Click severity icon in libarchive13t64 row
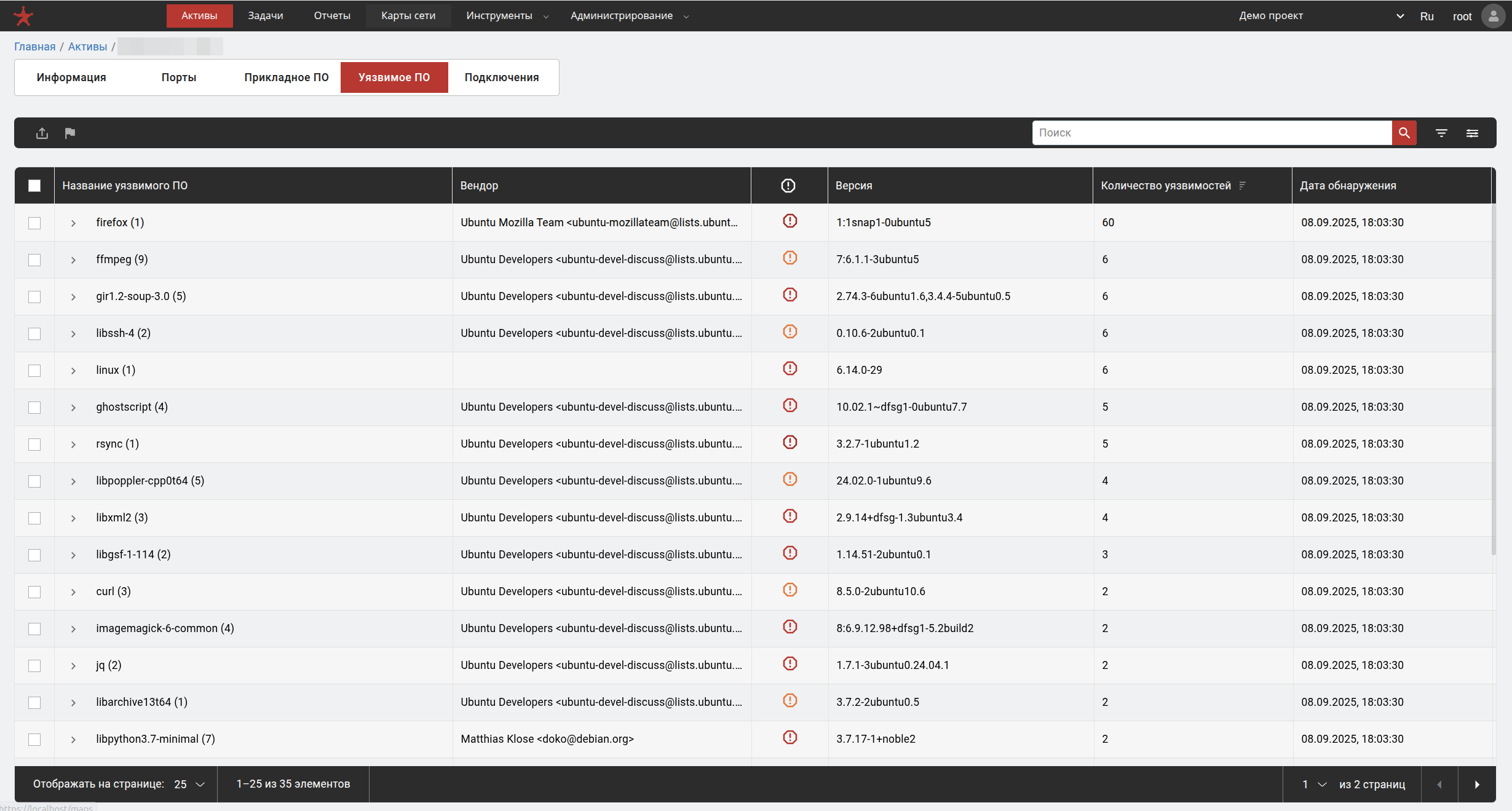The width and height of the screenshot is (1512, 811). pyautogui.click(x=790, y=700)
